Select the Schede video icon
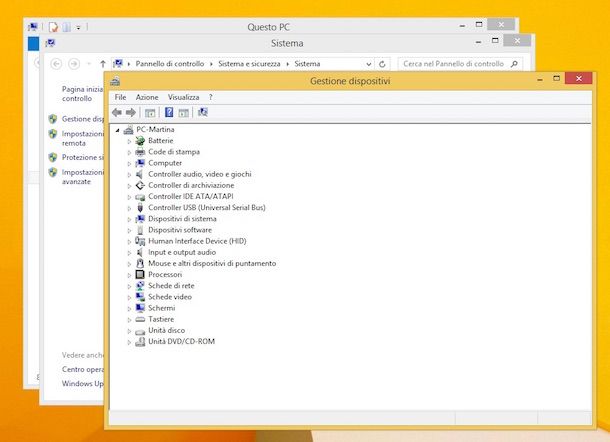The height and width of the screenshot is (442, 610). click(x=140, y=297)
